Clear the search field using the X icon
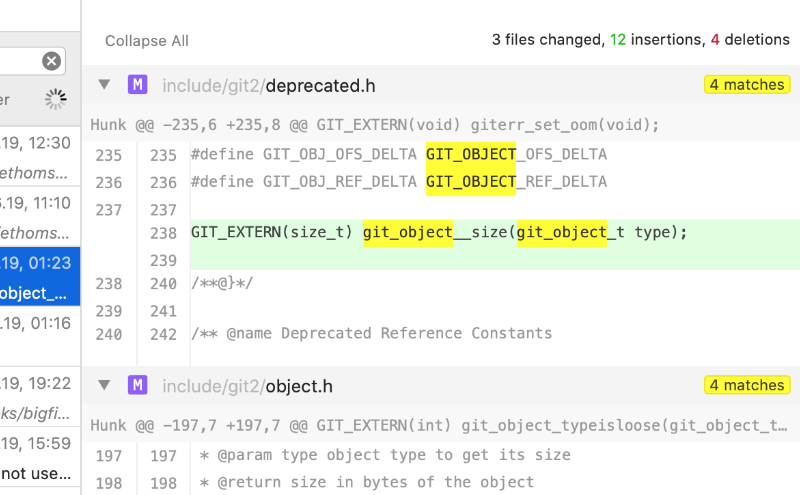The width and height of the screenshot is (800, 495). click(x=51, y=62)
